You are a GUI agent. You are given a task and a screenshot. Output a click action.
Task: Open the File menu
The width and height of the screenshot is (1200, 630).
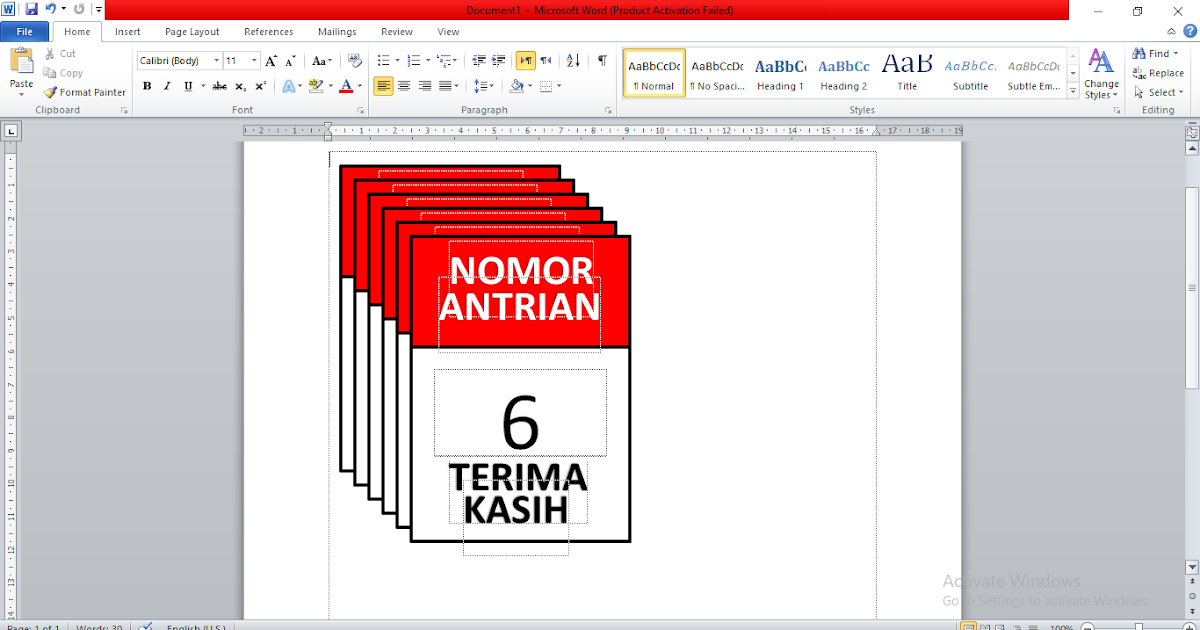24,31
